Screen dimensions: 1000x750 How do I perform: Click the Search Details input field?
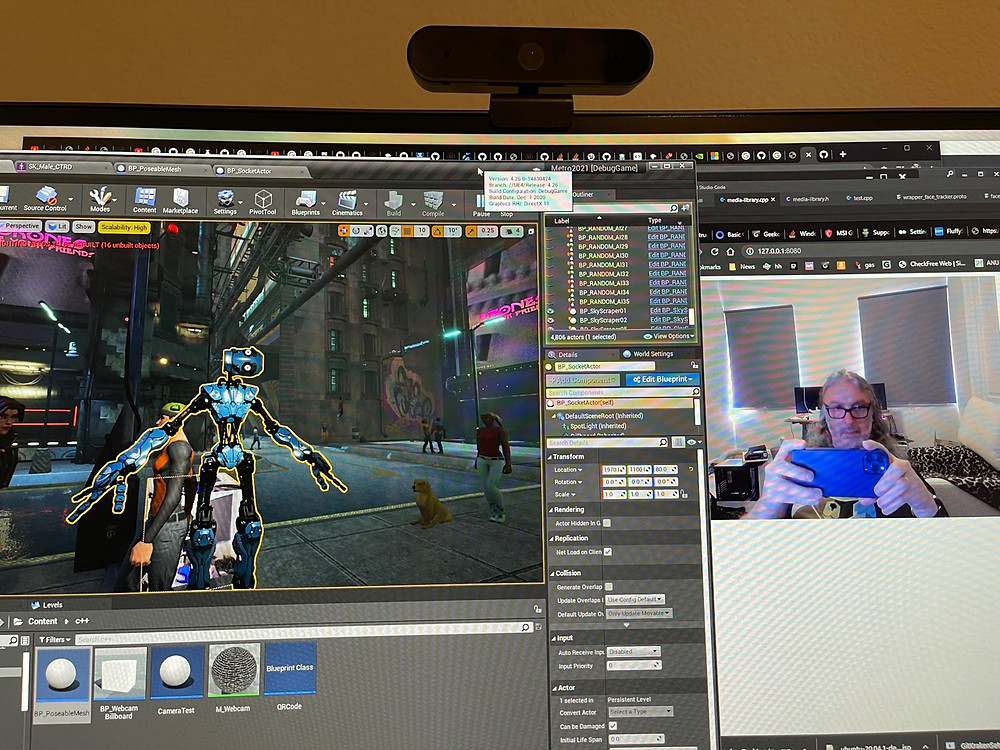(x=608, y=442)
